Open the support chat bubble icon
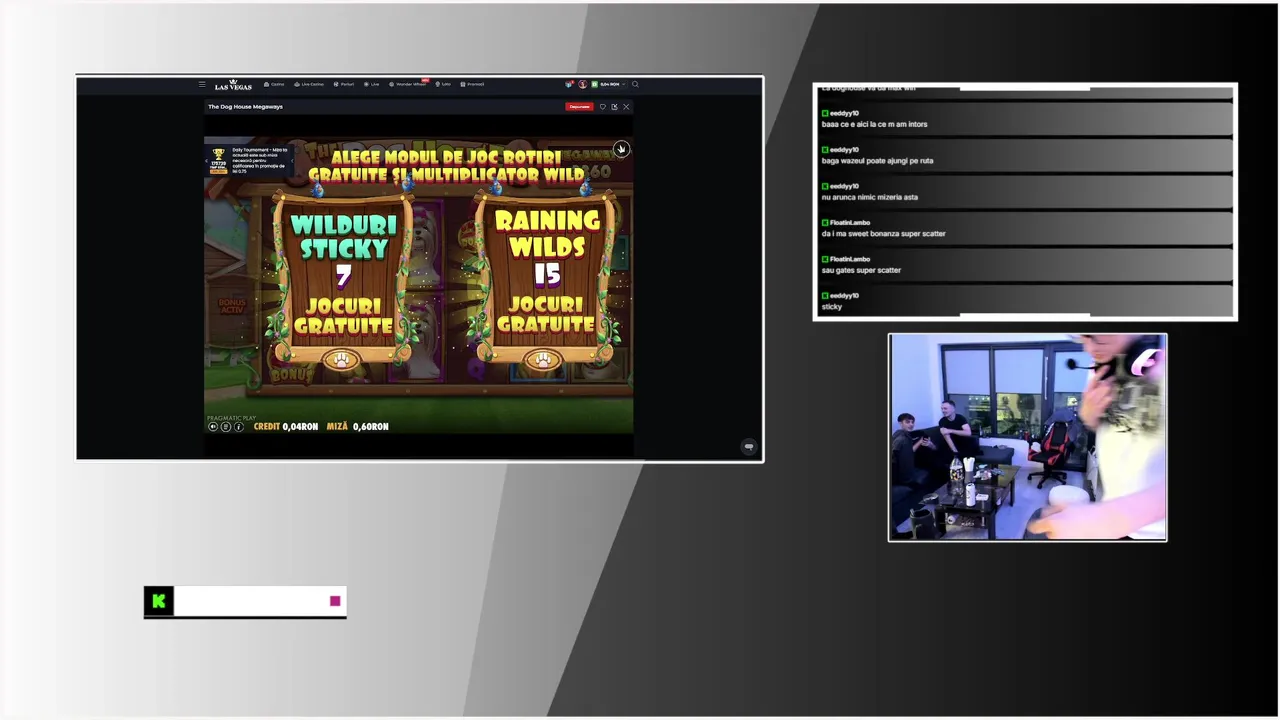 [x=749, y=447]
